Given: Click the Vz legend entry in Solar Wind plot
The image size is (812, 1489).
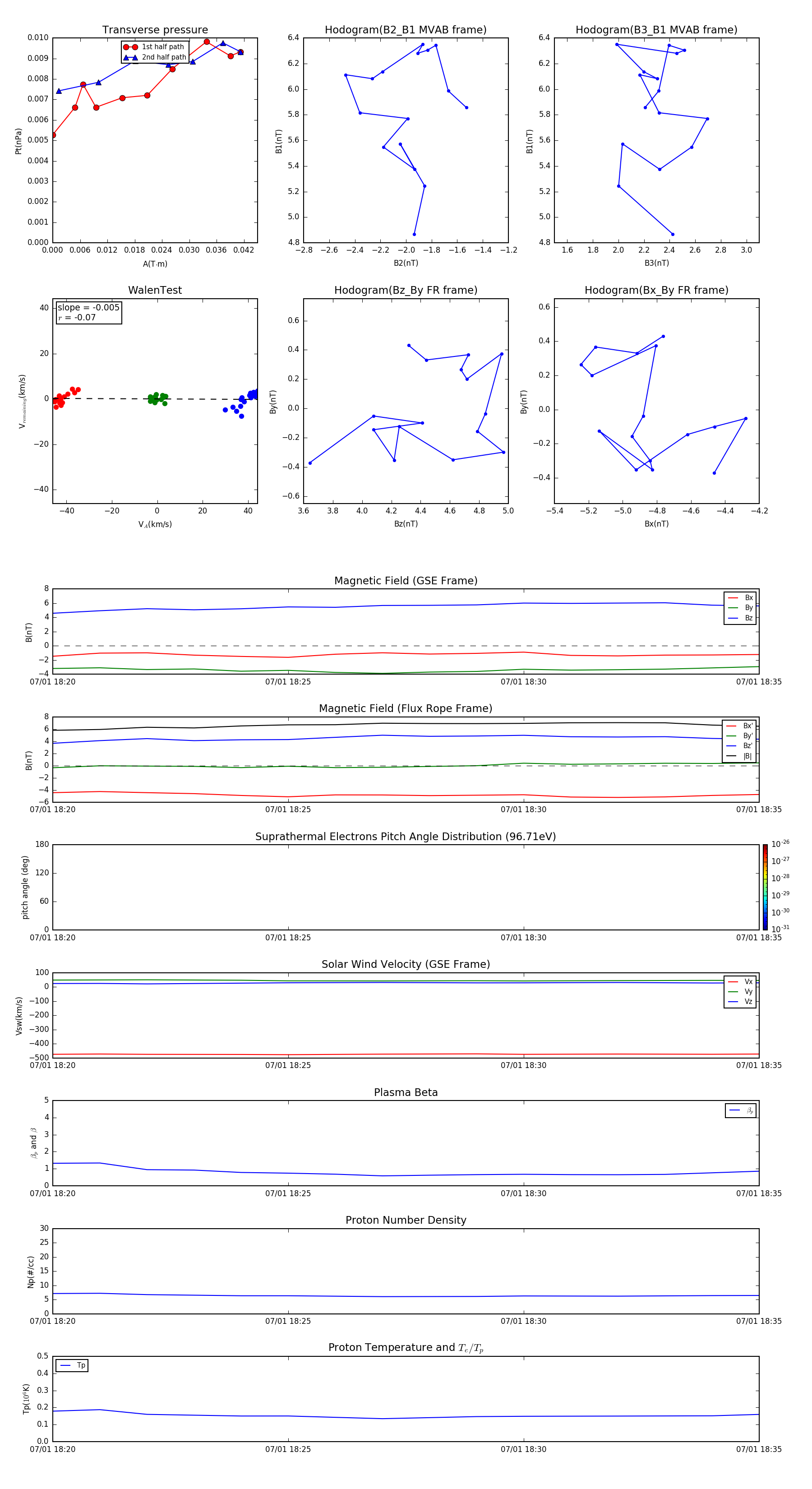Looking at the screenshot, I should tap(740, 1002).
